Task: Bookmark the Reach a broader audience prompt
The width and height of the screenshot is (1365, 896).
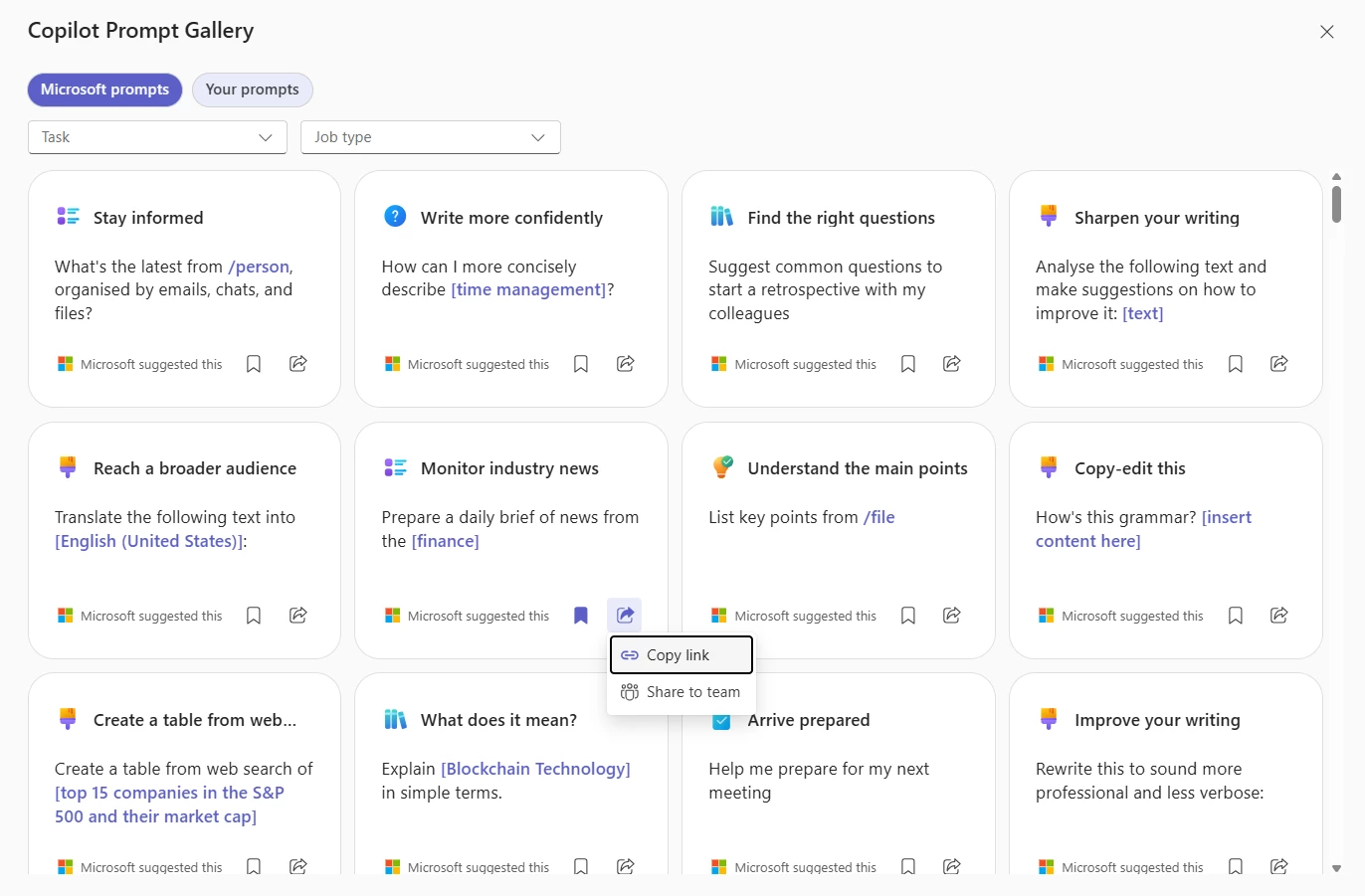Action: (x=254, y=616)
